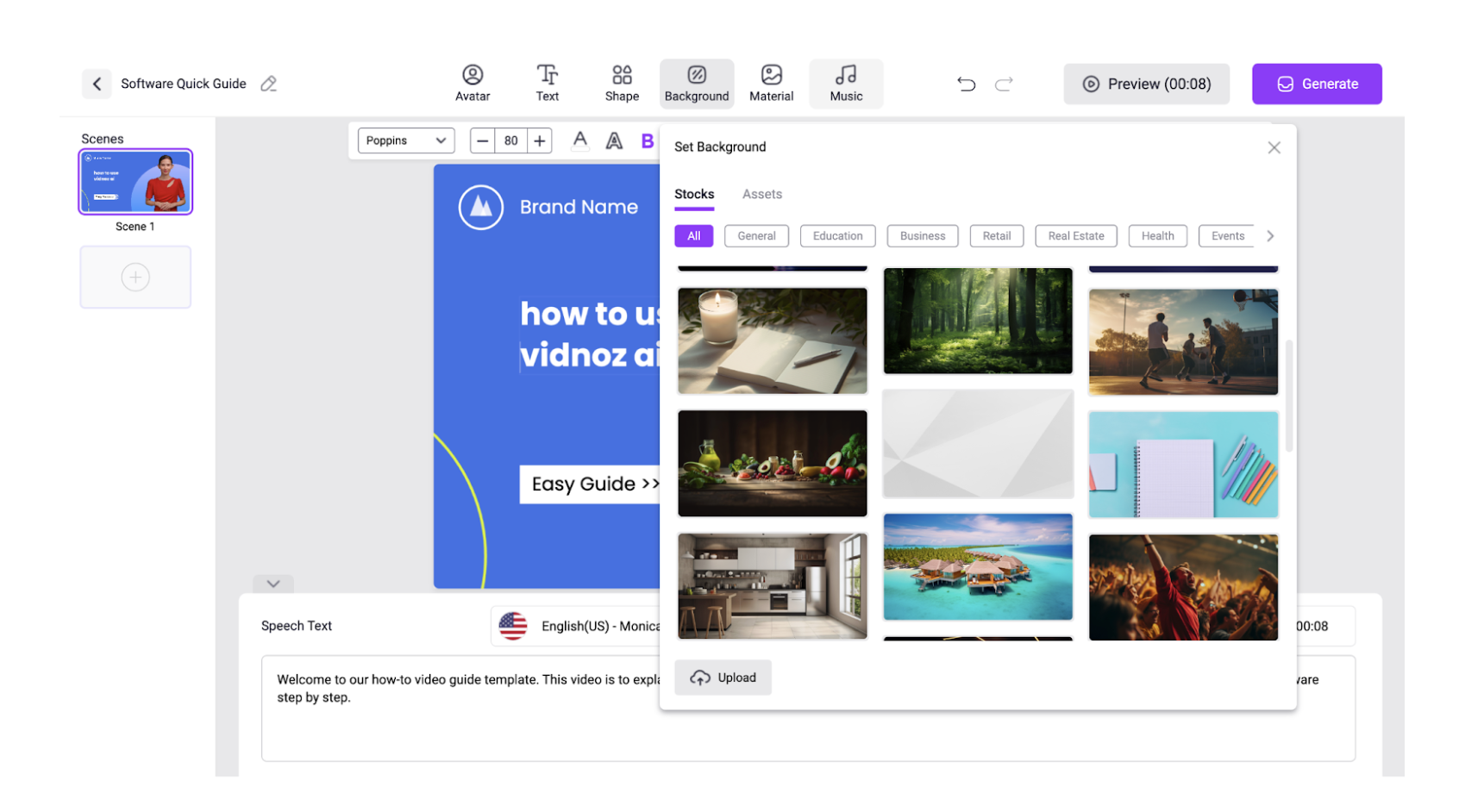This screenshot has height=812, width=1459.
Task: Click the text color A icon
Action: (580, 141)
